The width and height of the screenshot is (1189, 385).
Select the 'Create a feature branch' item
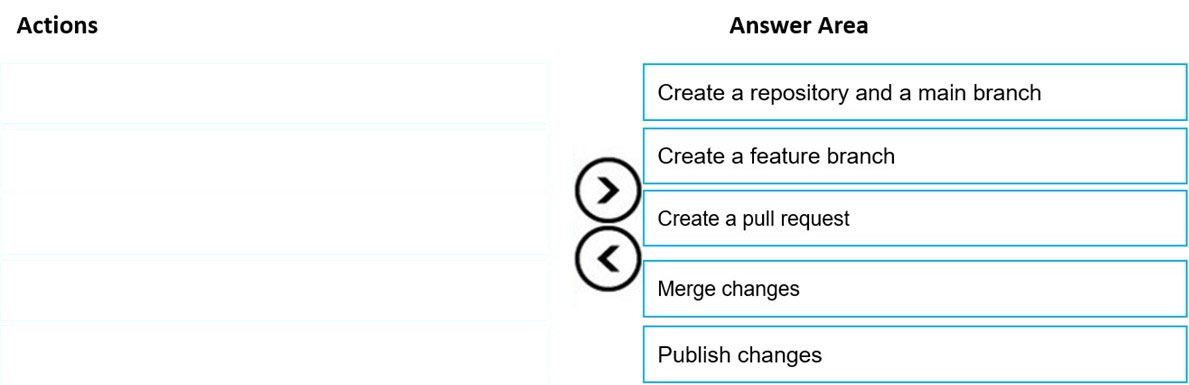coord(914,156)
